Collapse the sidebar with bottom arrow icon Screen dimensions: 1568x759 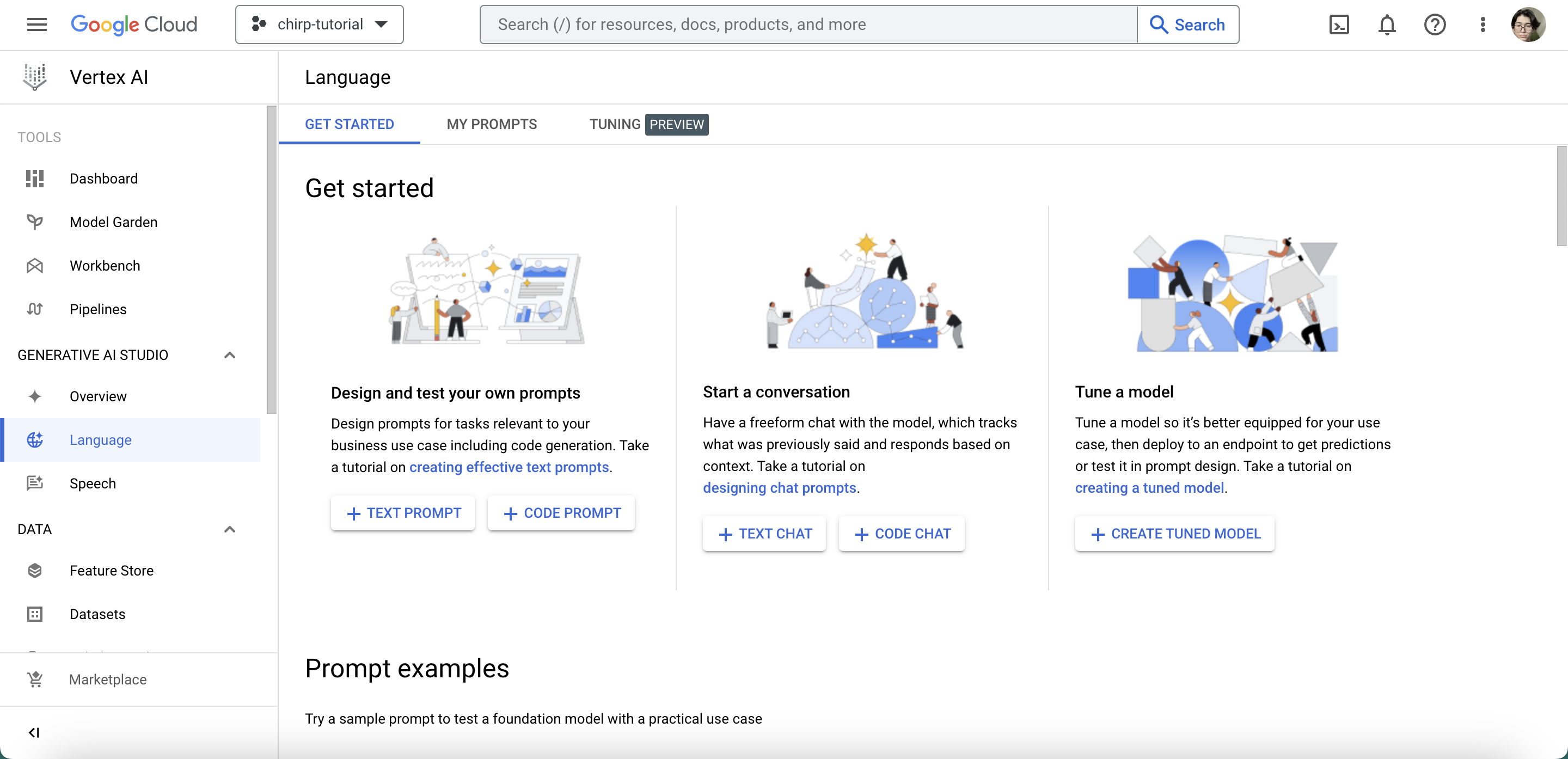(x=34, y=732)
